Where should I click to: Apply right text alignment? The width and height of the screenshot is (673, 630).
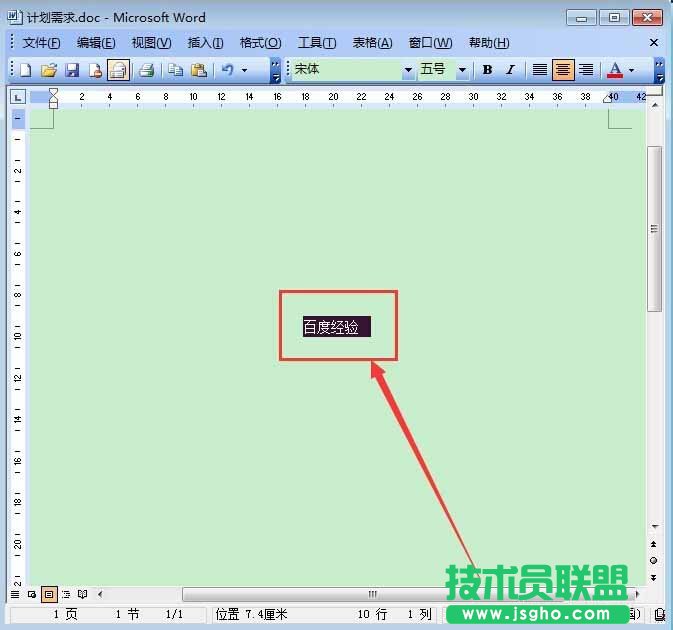[x=586, y=70]
